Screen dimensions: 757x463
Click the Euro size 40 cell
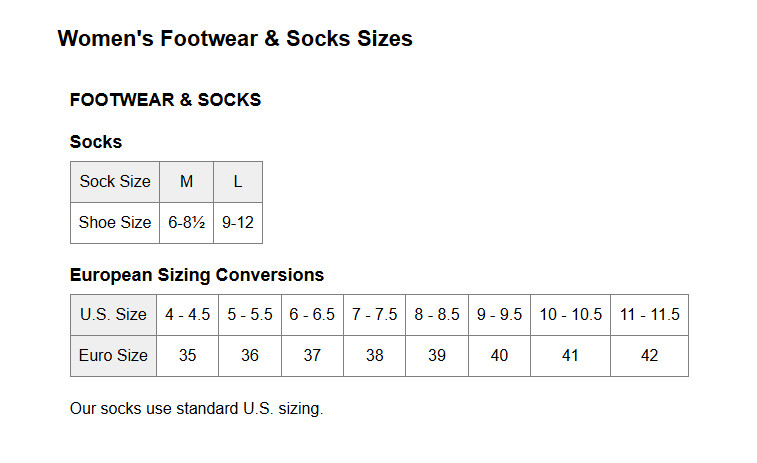[x=499, y=356]
